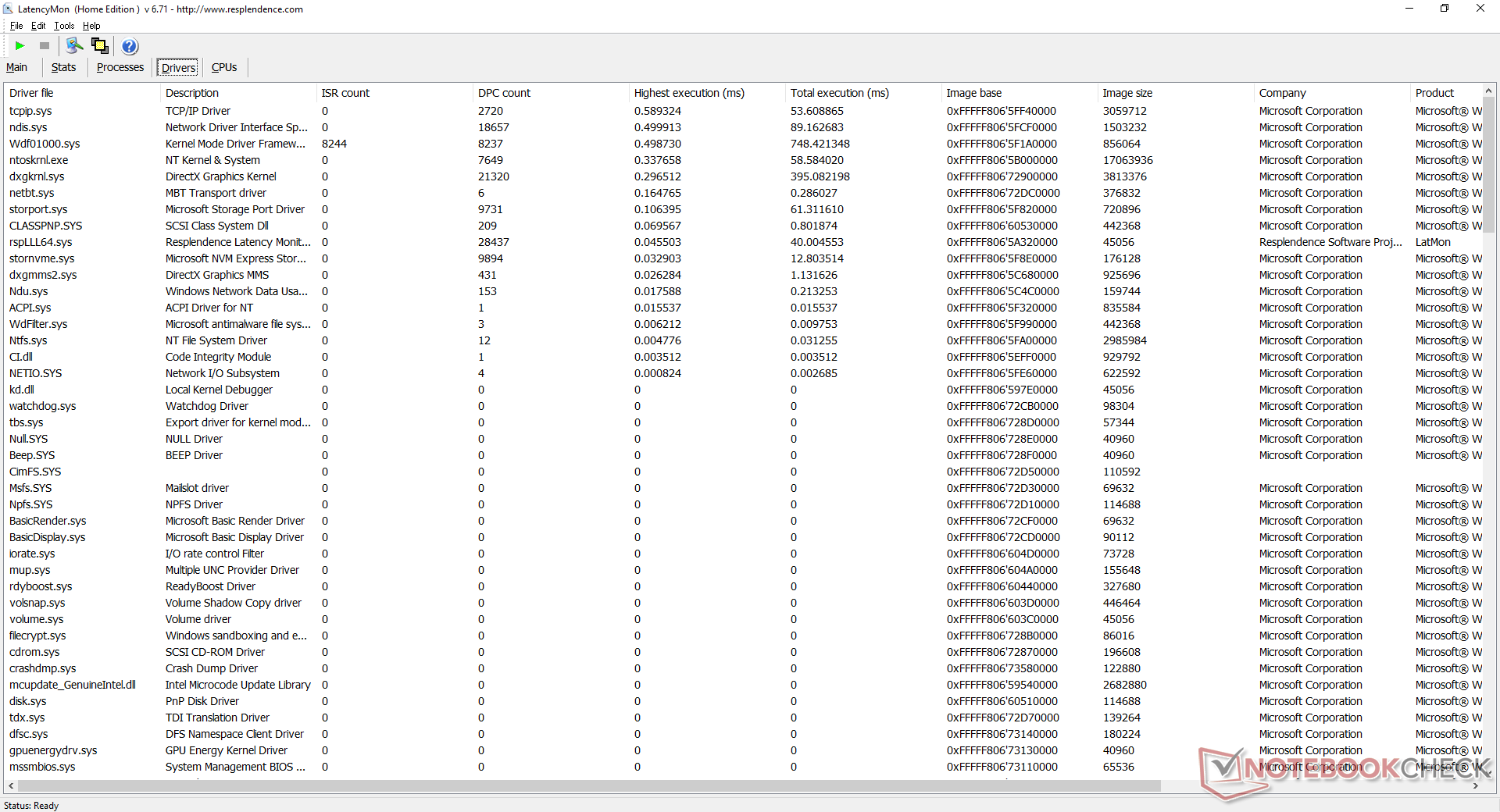Image resolution: width=1500 pixels, height=812 pixels.
Task: Click the LatMon product cell
Action: pyautogui.click(x=1433, y=242)
